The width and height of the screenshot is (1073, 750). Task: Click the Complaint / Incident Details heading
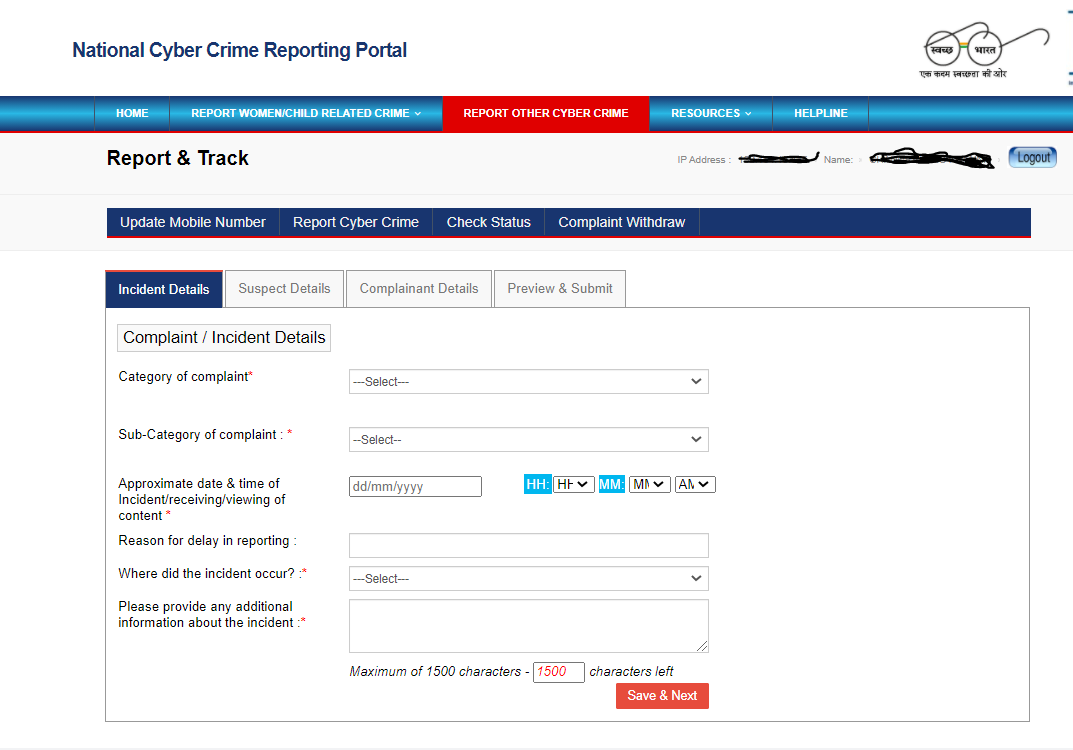224,338
